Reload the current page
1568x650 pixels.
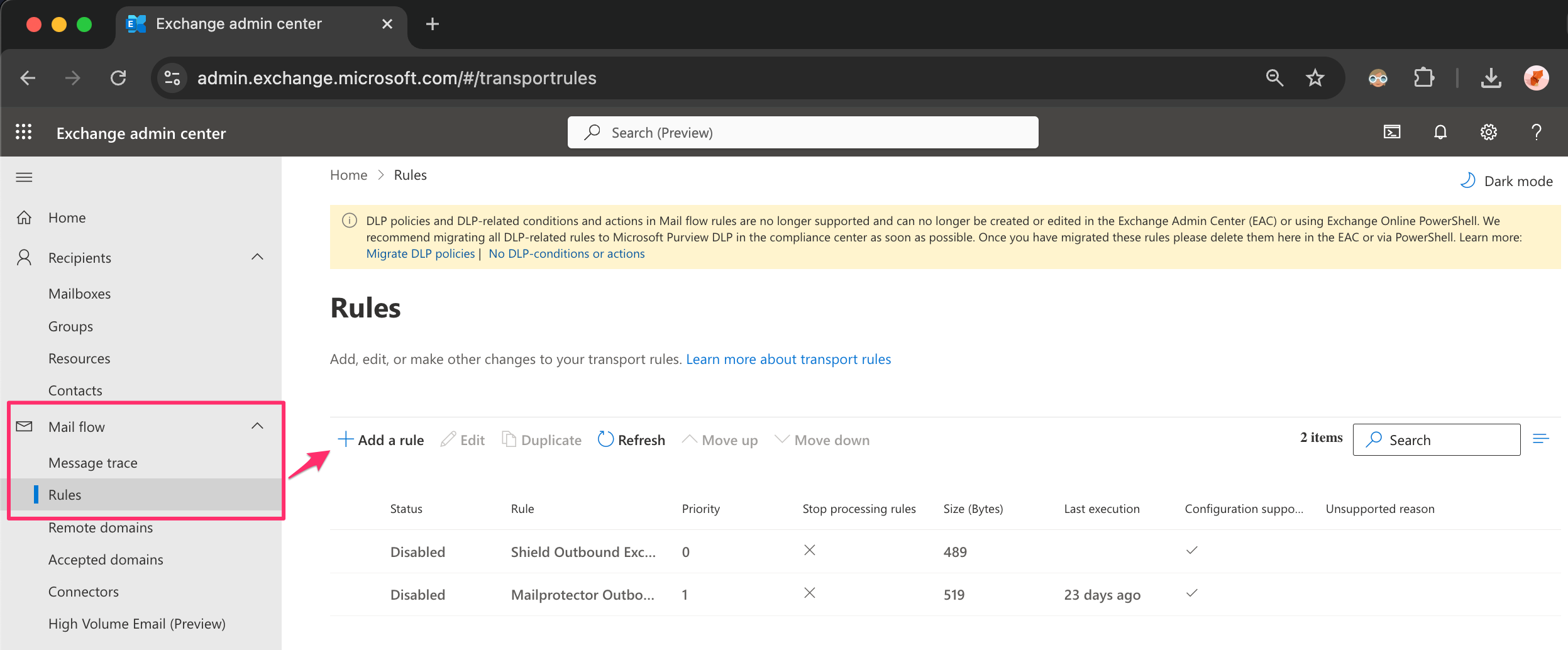point(118,78)
